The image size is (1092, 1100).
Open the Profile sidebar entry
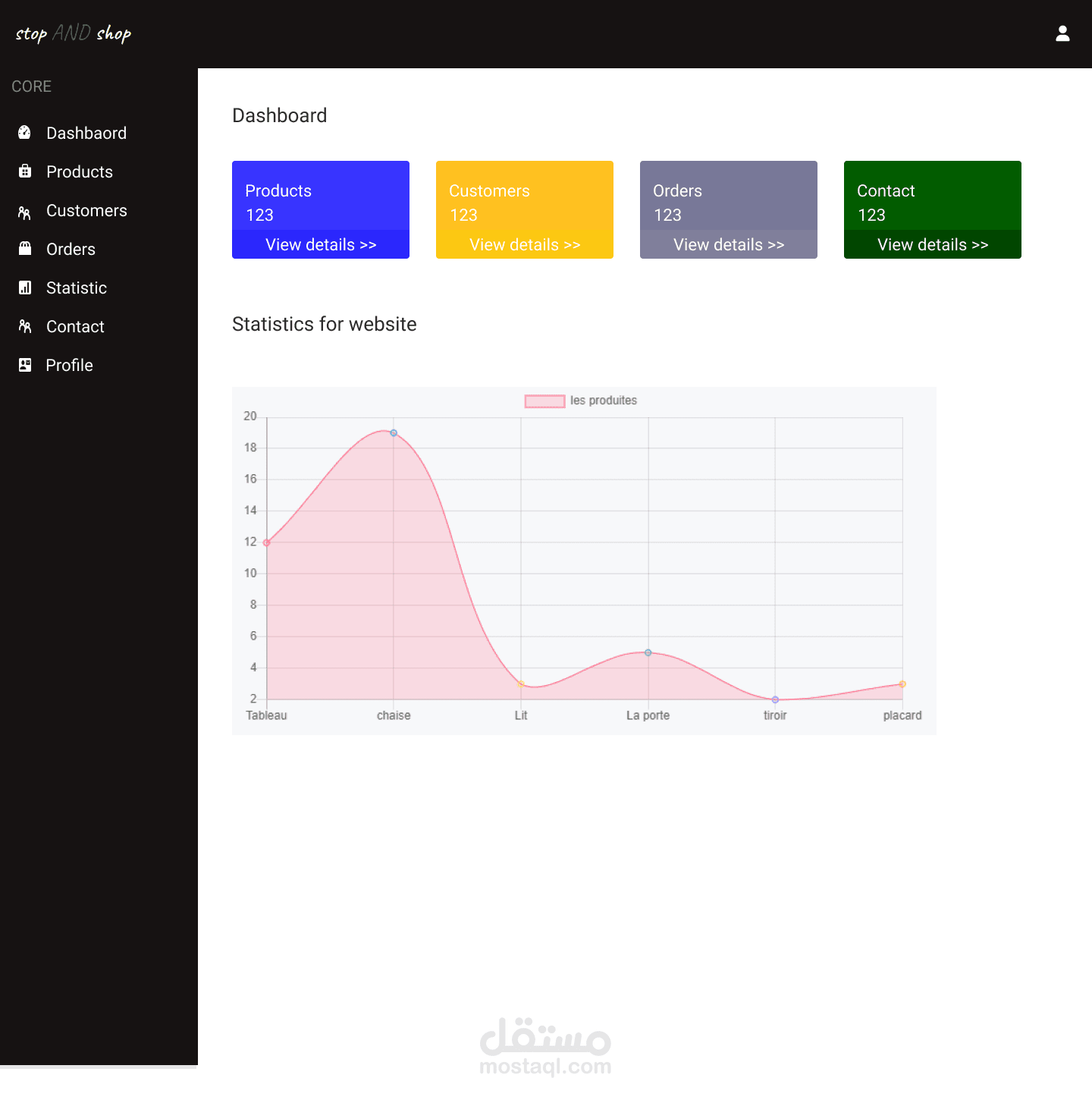click(69, 366)
